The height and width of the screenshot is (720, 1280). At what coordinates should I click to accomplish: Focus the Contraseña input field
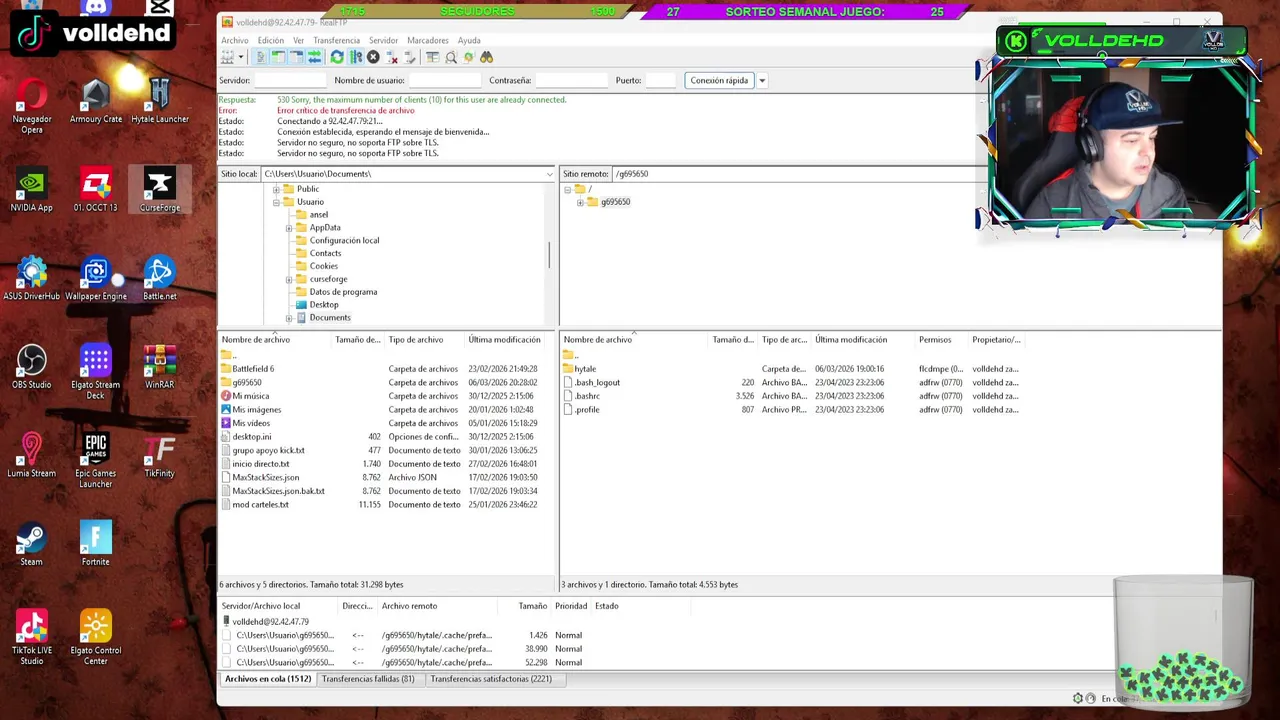(x=571, y=80)
